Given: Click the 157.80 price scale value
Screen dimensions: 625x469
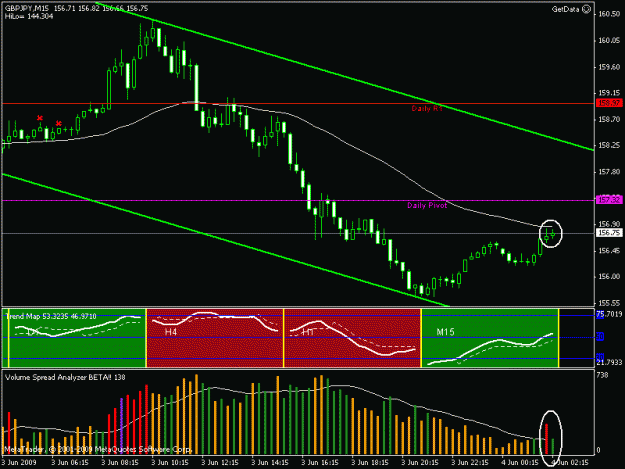Looking at the screenshot, I should point(609,172).
